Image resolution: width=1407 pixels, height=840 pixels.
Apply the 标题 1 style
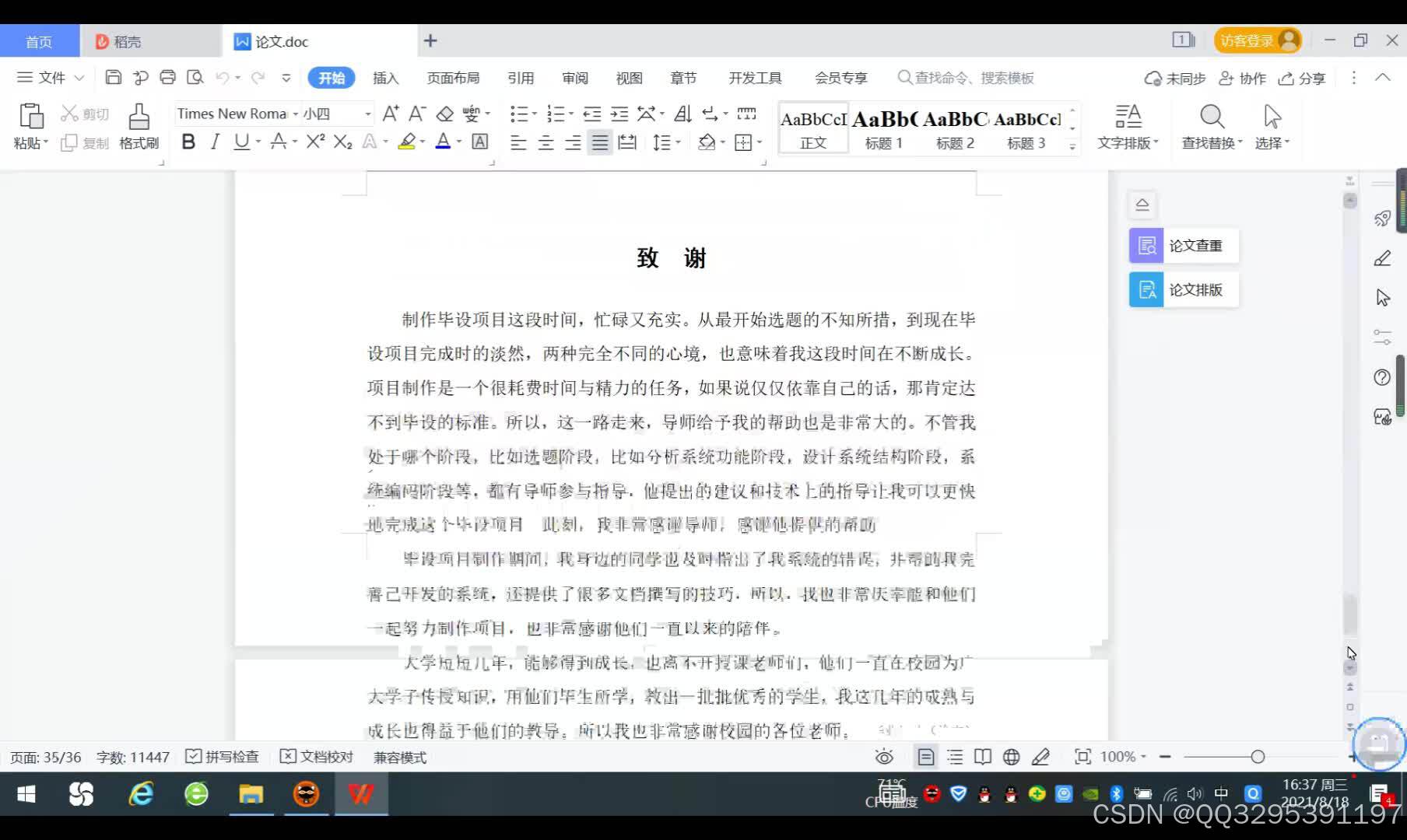pyautogui.click(x=884, y=128)
